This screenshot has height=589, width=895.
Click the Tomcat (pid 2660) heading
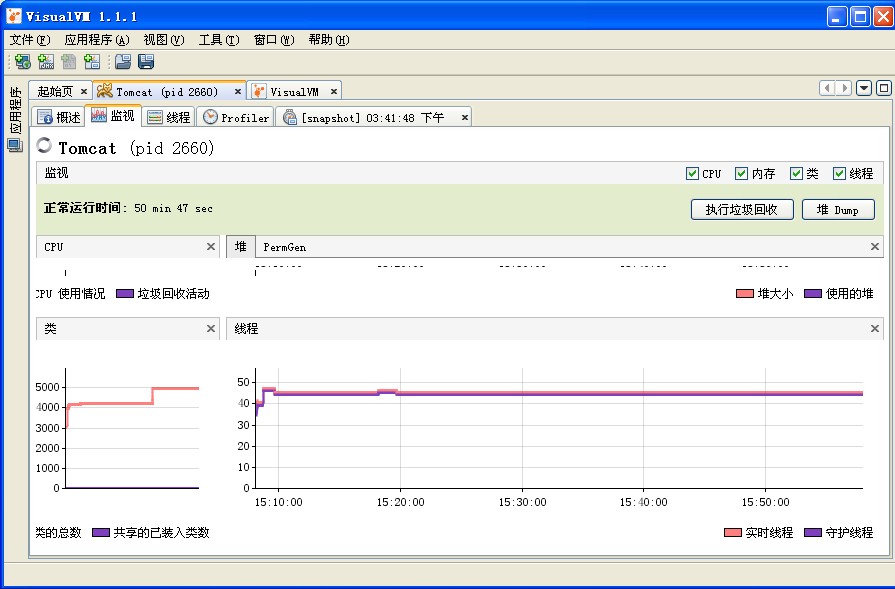coord(136,148)
